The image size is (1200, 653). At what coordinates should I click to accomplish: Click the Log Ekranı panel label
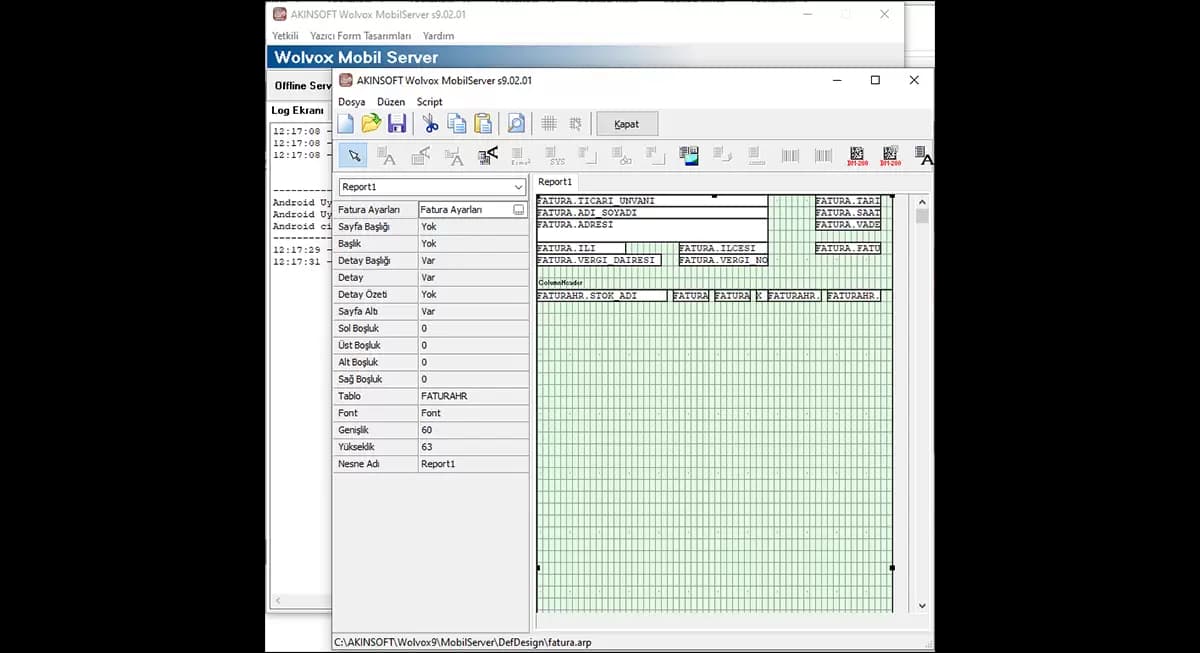298,110
